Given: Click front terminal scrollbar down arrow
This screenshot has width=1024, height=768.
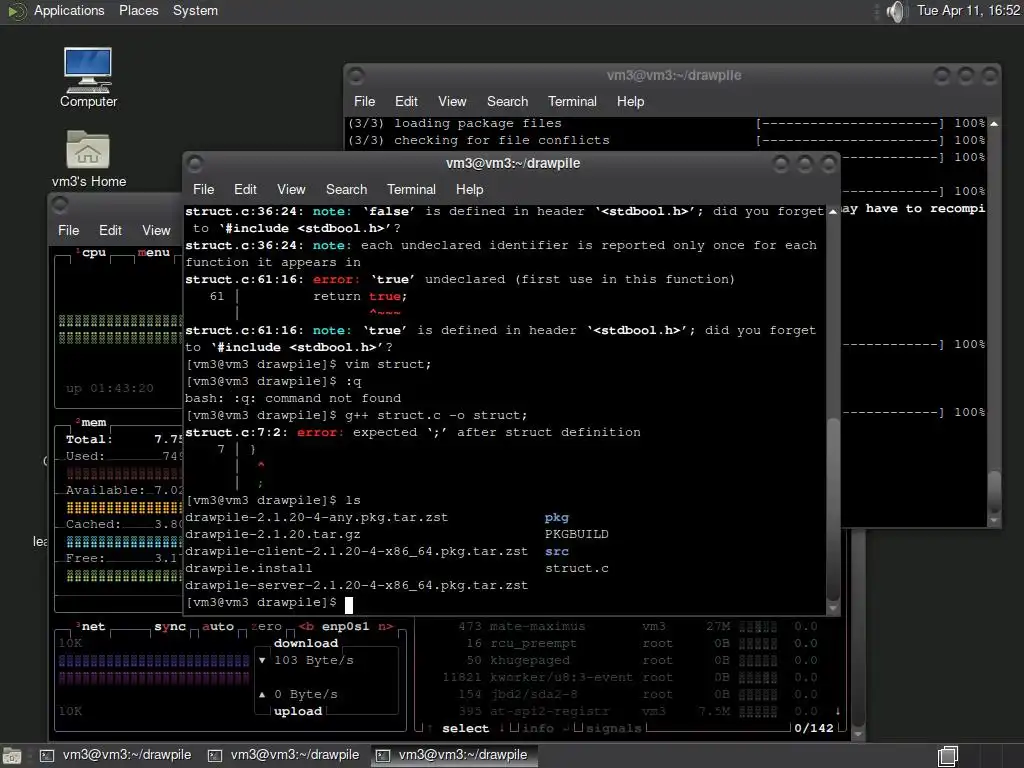Looking at the screenshot, I should click(x=833, y=608).
